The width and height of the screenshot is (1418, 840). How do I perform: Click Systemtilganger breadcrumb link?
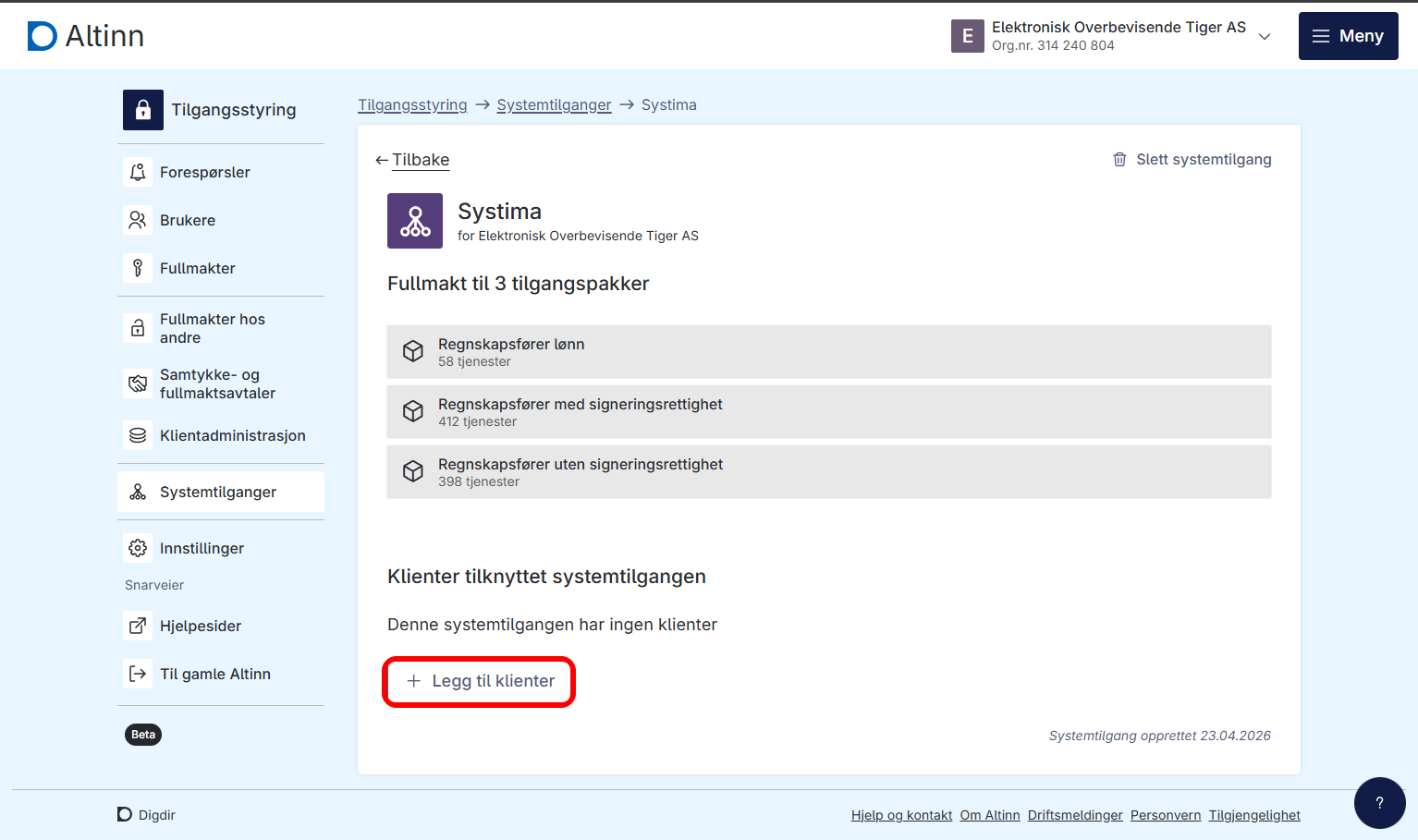pos(554,105)
